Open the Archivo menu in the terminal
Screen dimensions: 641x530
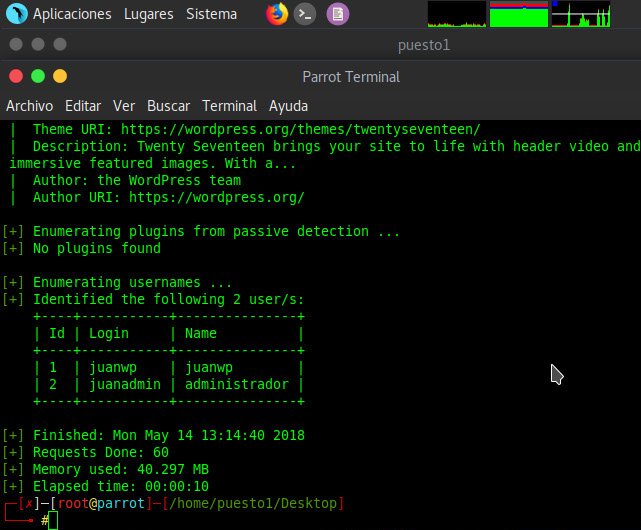[x=30, y=106]
